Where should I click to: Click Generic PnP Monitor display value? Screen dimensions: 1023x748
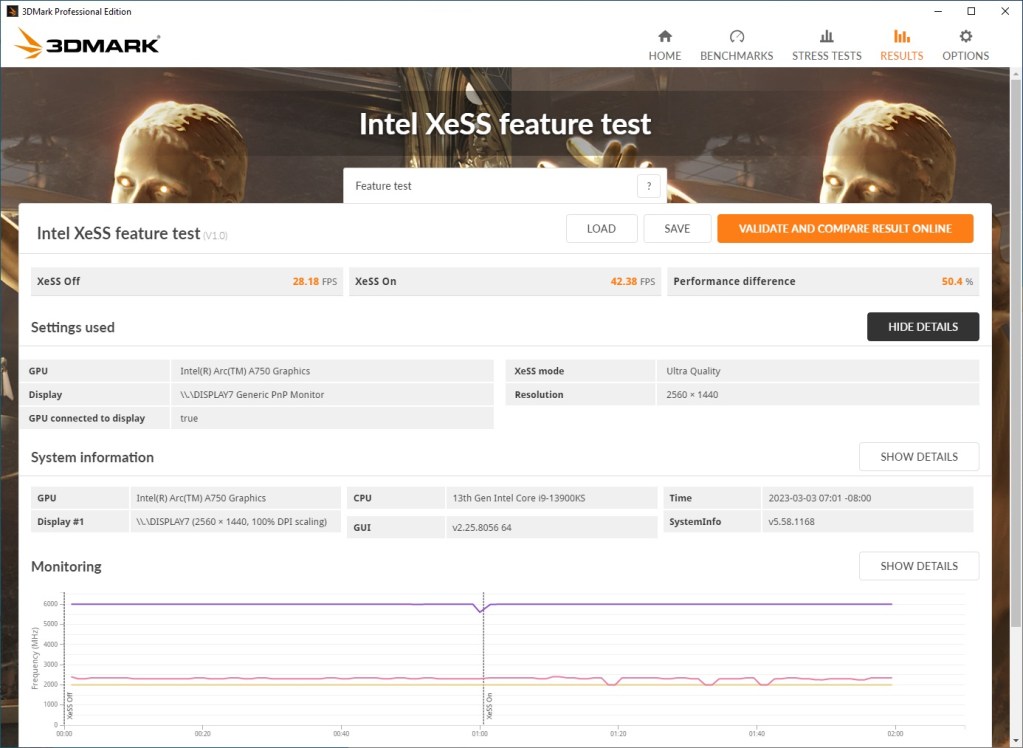pyautogui.click(x=252, y=394)
